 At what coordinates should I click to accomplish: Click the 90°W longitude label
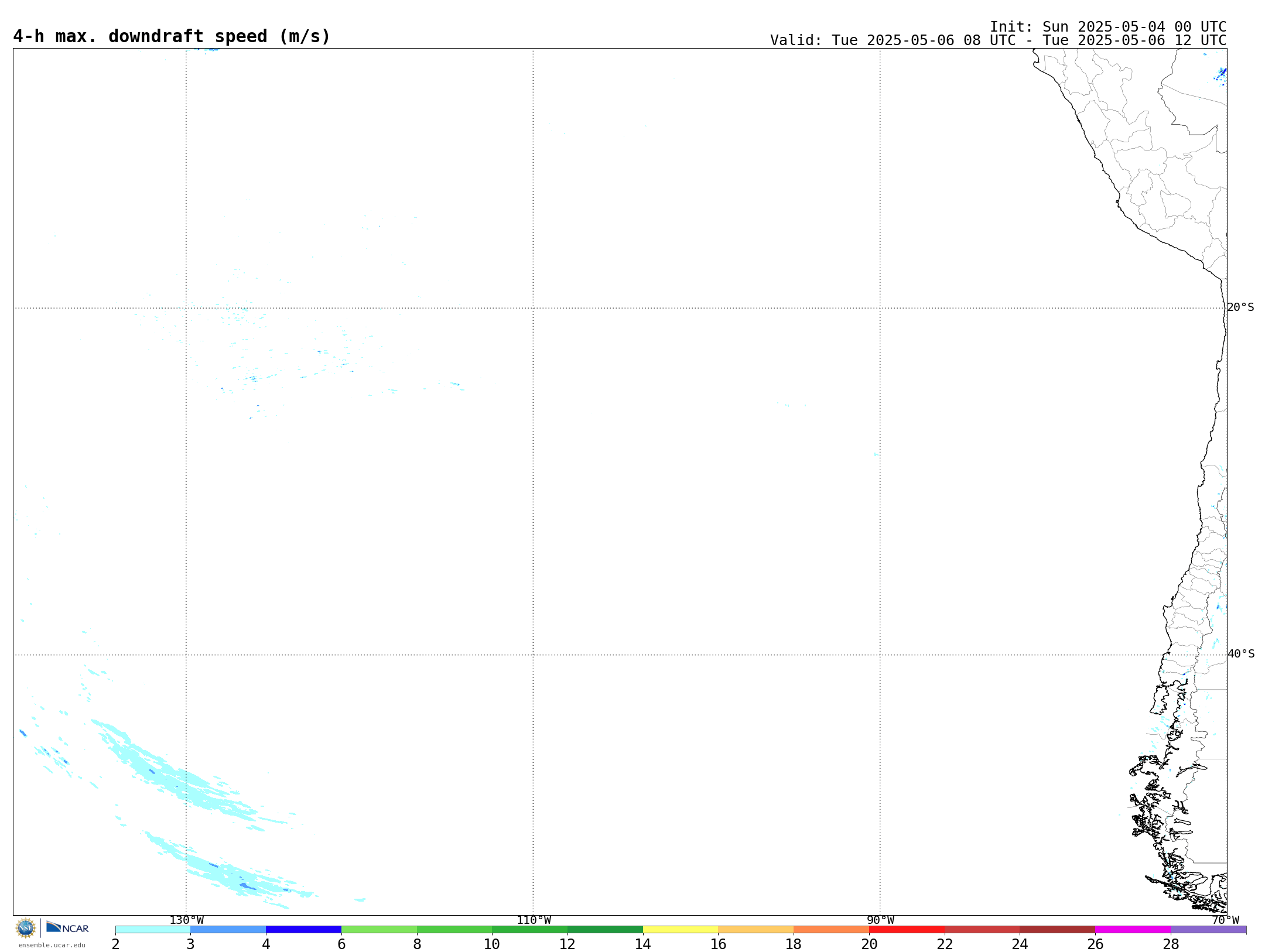pos(880,920)
